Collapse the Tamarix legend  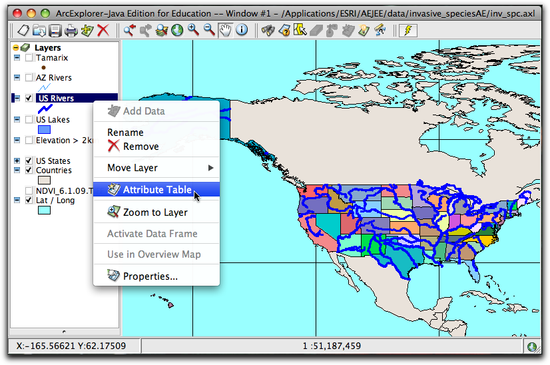pyautogui.click(x=17, y=58)
